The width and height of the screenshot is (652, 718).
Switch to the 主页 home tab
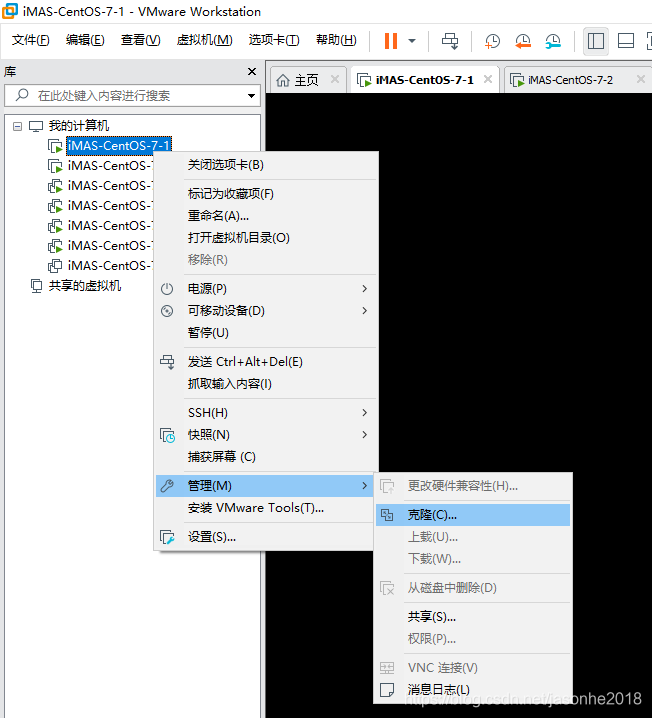[306, 80]
